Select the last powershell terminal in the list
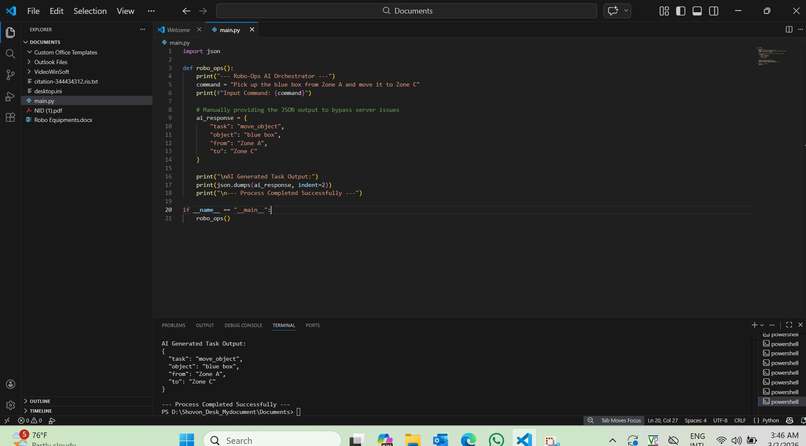Viewport: 806px width, 446px height. (x=781, y=402)
